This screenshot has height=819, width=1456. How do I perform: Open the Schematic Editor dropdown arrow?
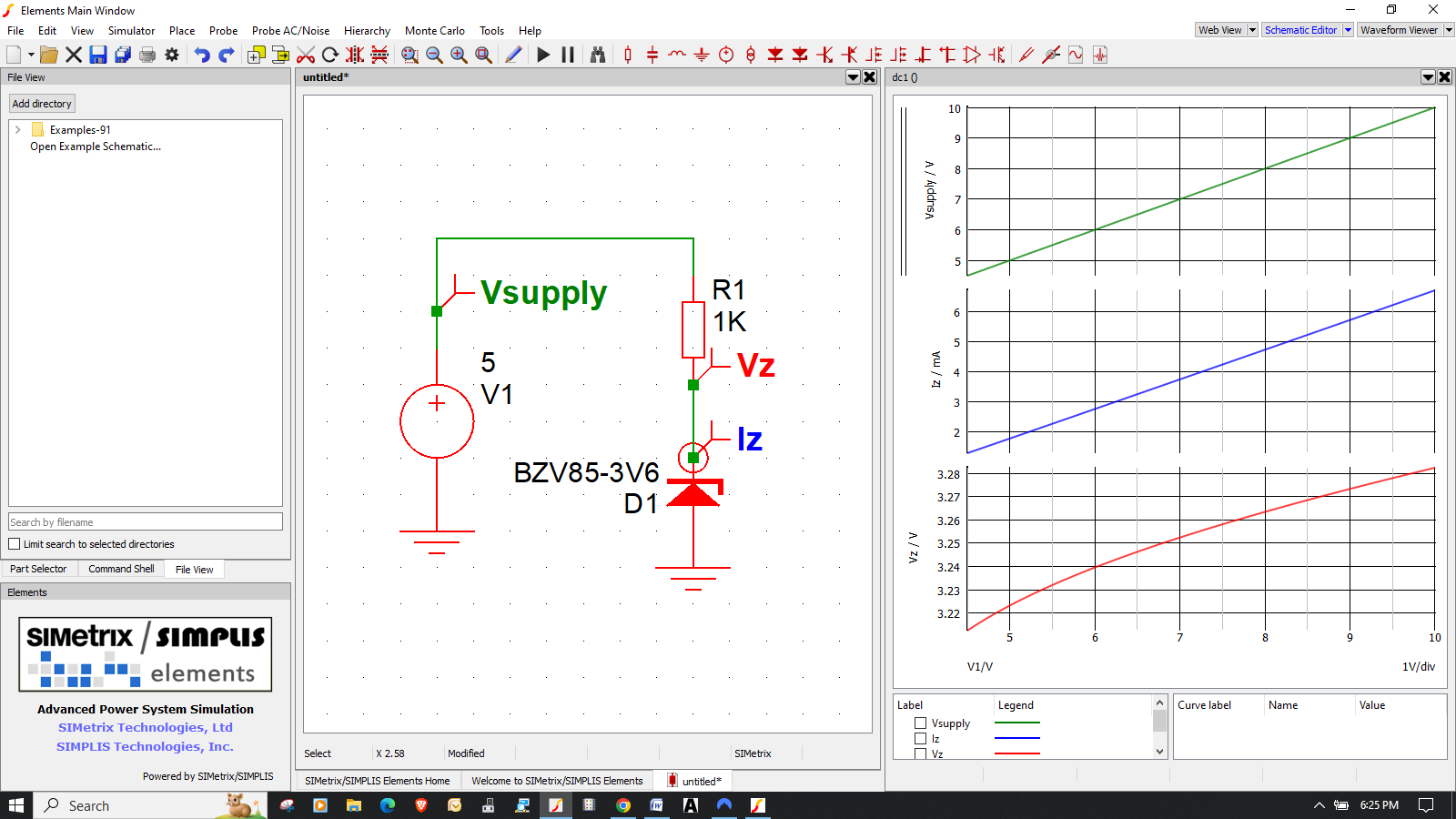coord(1348,30)
